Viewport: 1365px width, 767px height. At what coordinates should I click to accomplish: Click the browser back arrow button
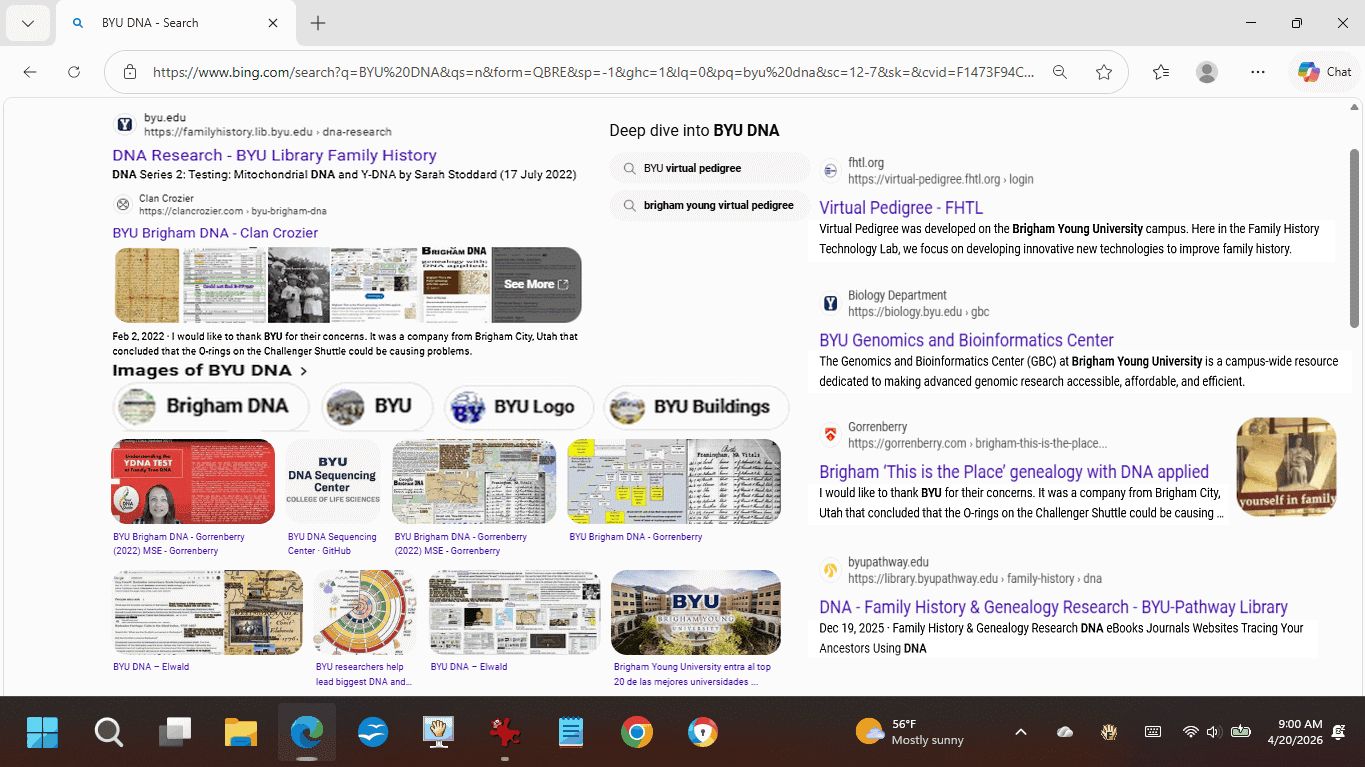click(30, 72)
